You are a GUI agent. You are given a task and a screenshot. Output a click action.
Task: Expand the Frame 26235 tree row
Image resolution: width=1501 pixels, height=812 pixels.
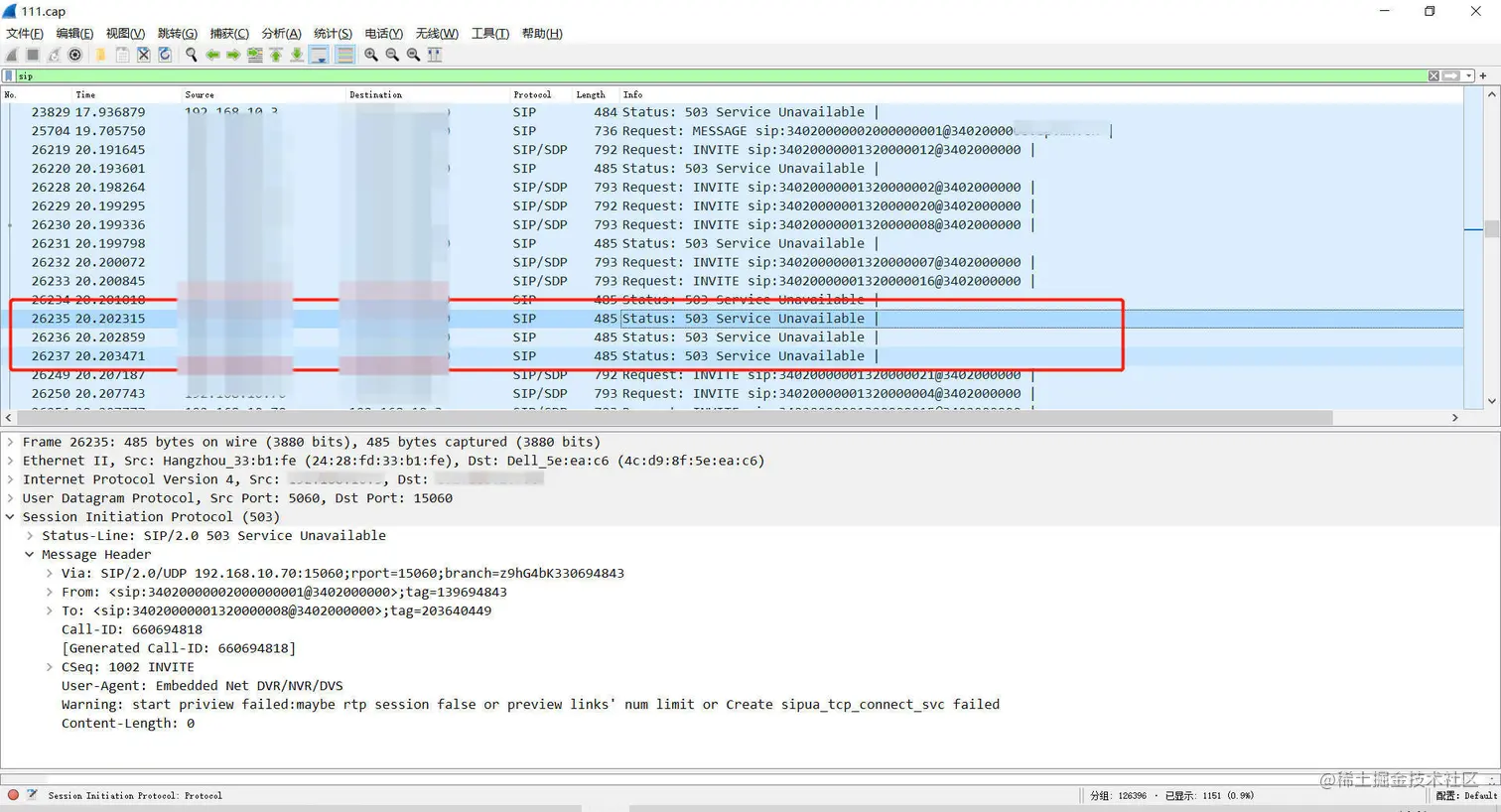(x=11, y=442)
